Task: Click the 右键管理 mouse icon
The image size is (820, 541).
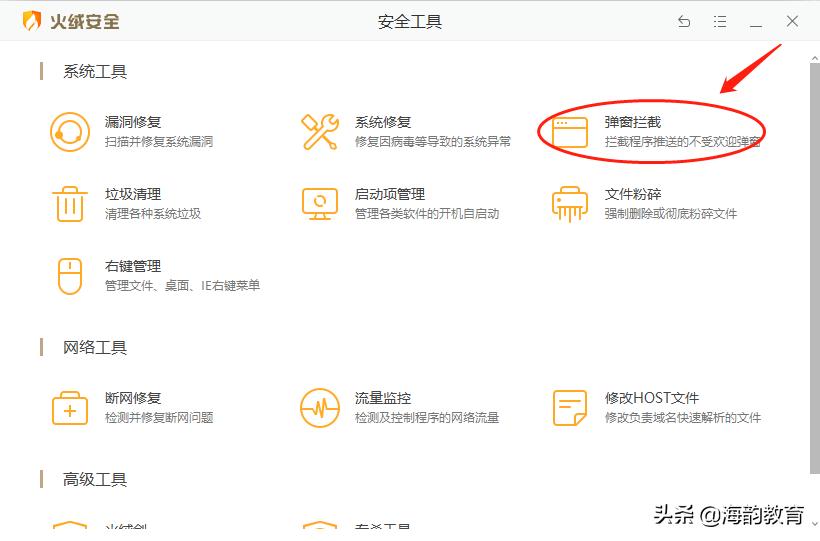Action: click(70, 276)
